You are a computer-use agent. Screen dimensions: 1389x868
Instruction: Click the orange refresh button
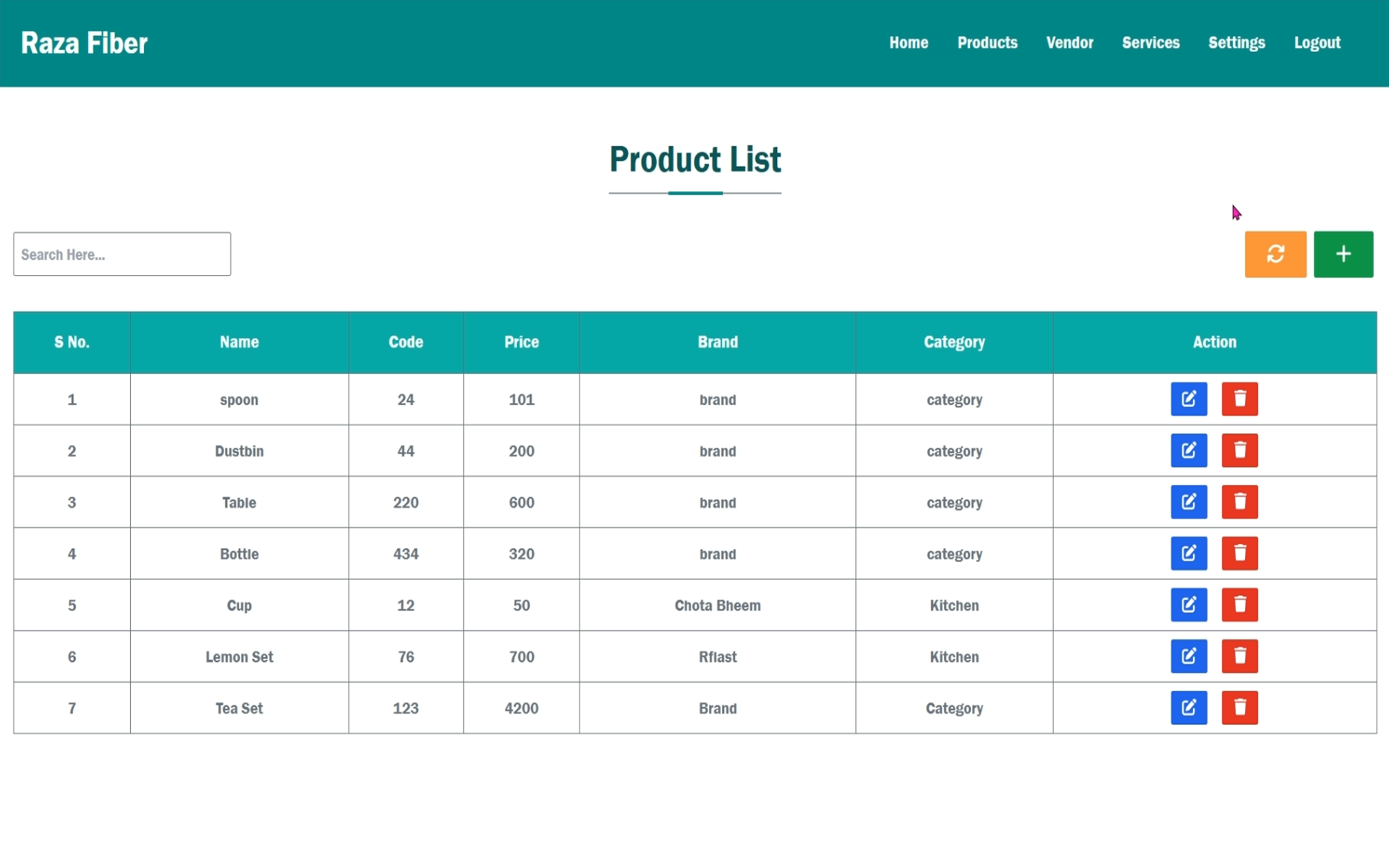coord(1275,254)
